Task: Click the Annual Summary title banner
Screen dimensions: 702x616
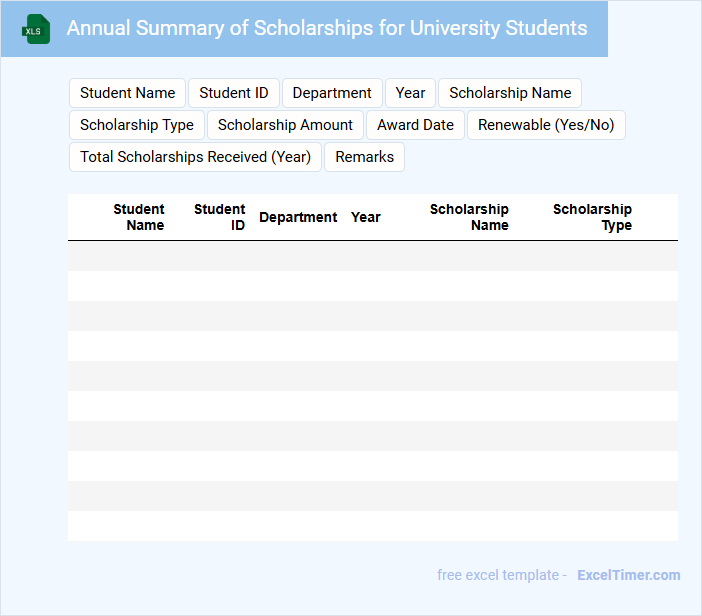Action: coord(326,28)
